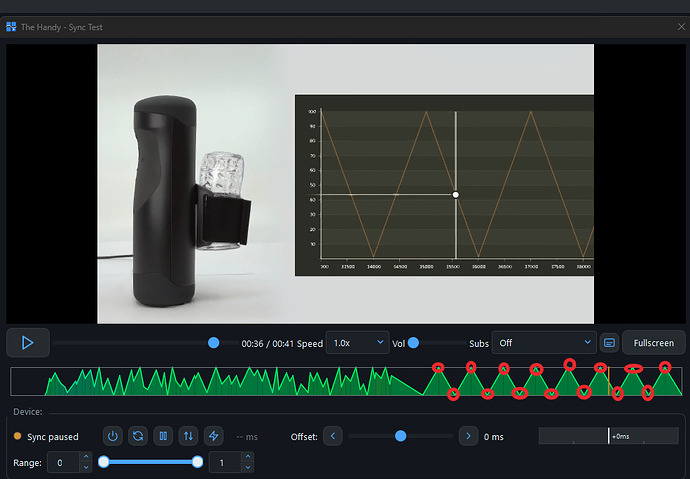Decrement the Range minimum value down arrow
The image size is (690, 479).
click(86, 468)
